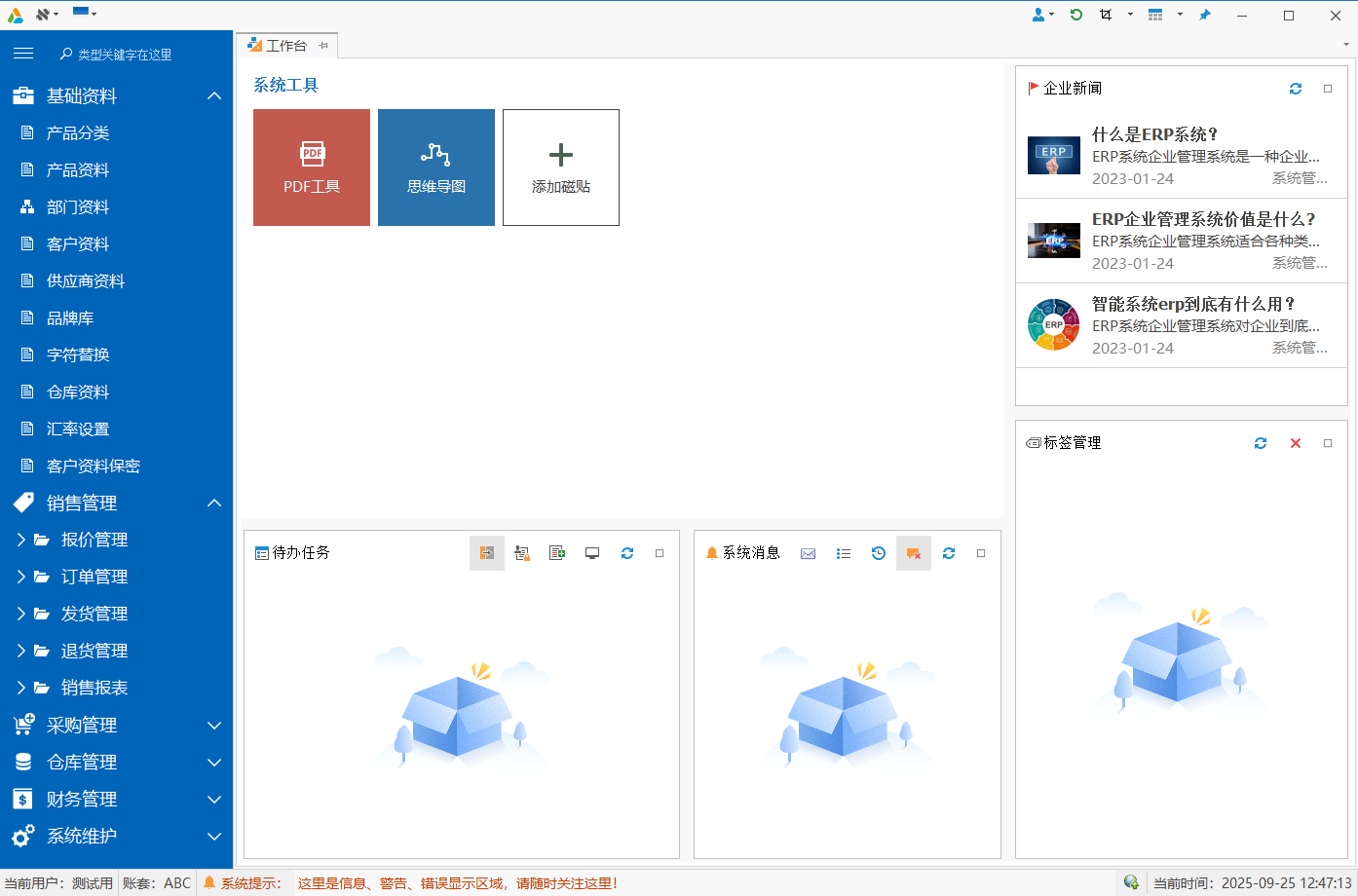This screenshot has width=1358, height=896.
Task: Launch the 思维导图 mind map tool
Action: coord(435,167)
